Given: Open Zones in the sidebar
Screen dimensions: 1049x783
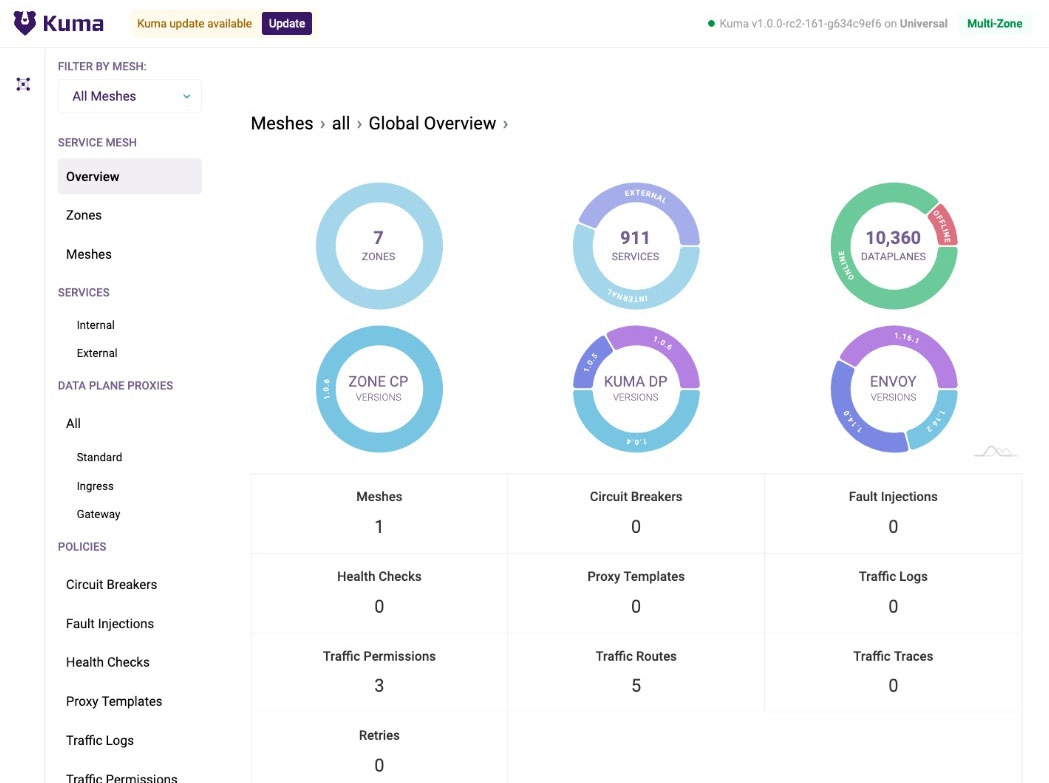Looking at the screenshot, I should click(x=84, y=215).
